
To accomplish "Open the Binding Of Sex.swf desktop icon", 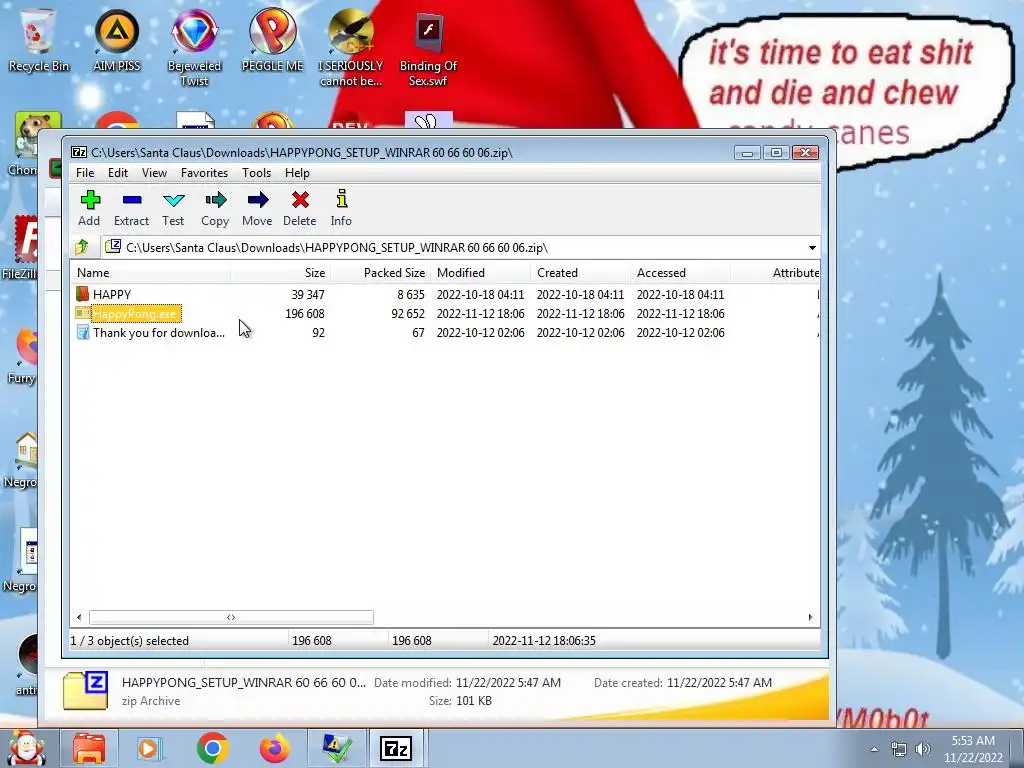I will [x=428, y=47].
